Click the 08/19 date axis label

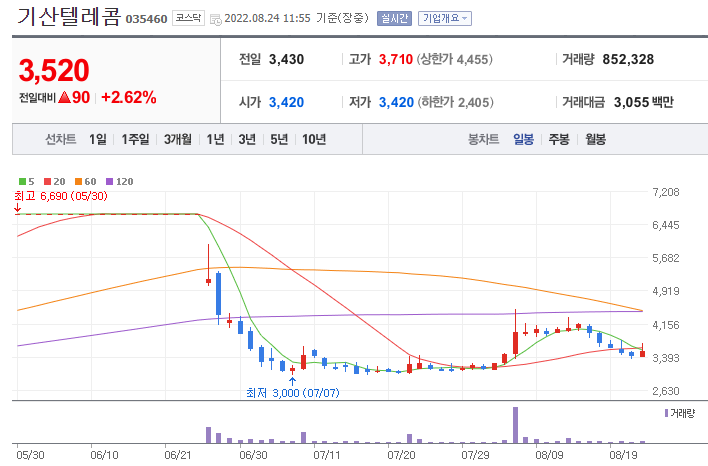coord(623,455)
